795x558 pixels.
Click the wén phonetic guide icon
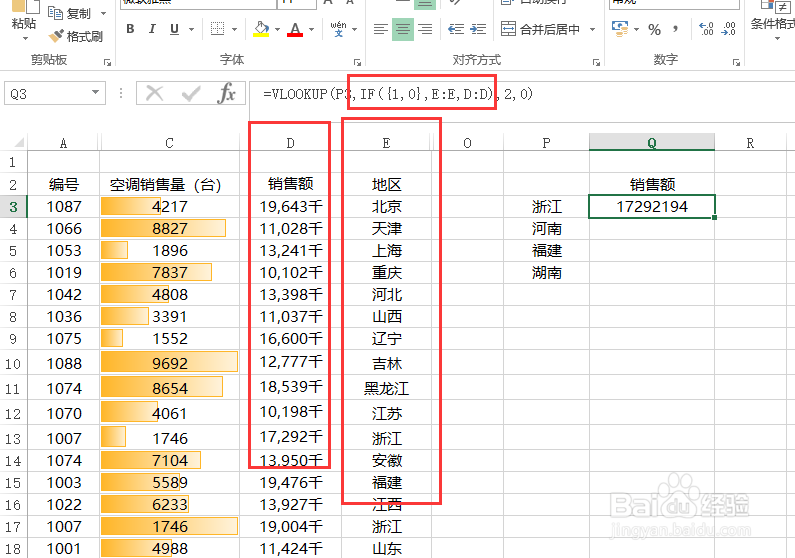tap(338, 29)
